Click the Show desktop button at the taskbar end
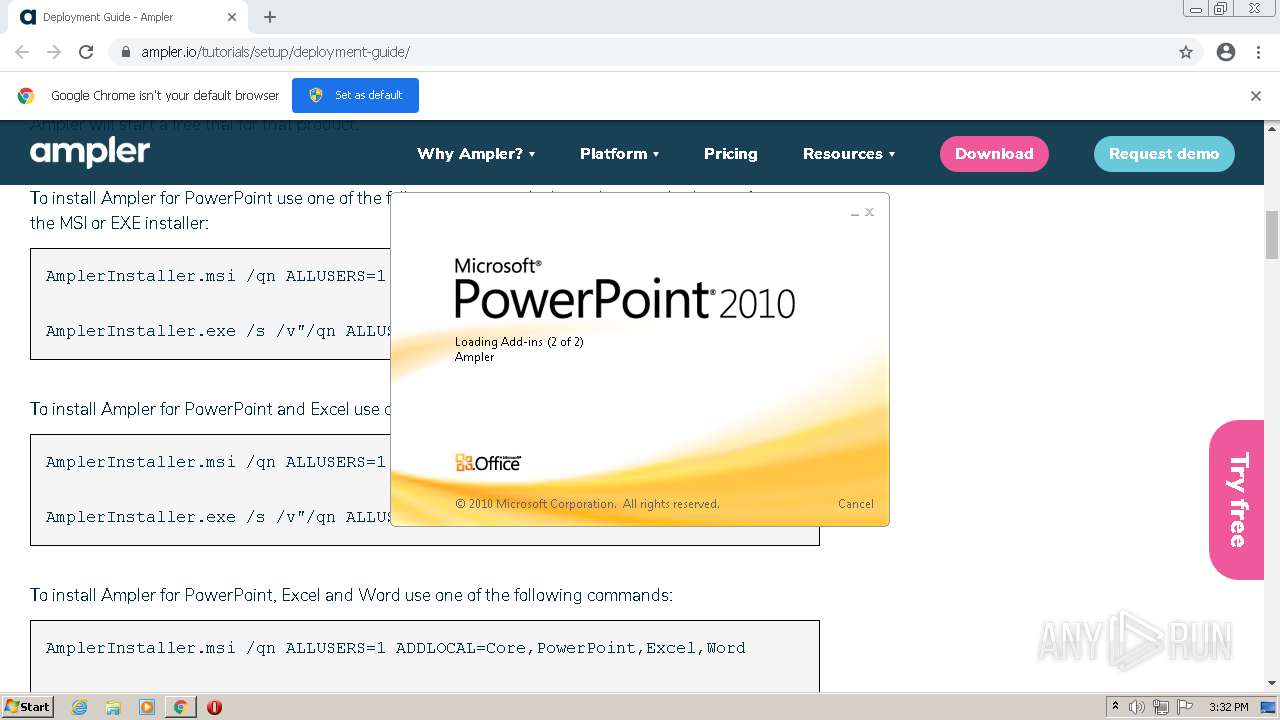 click(1268, 707)
